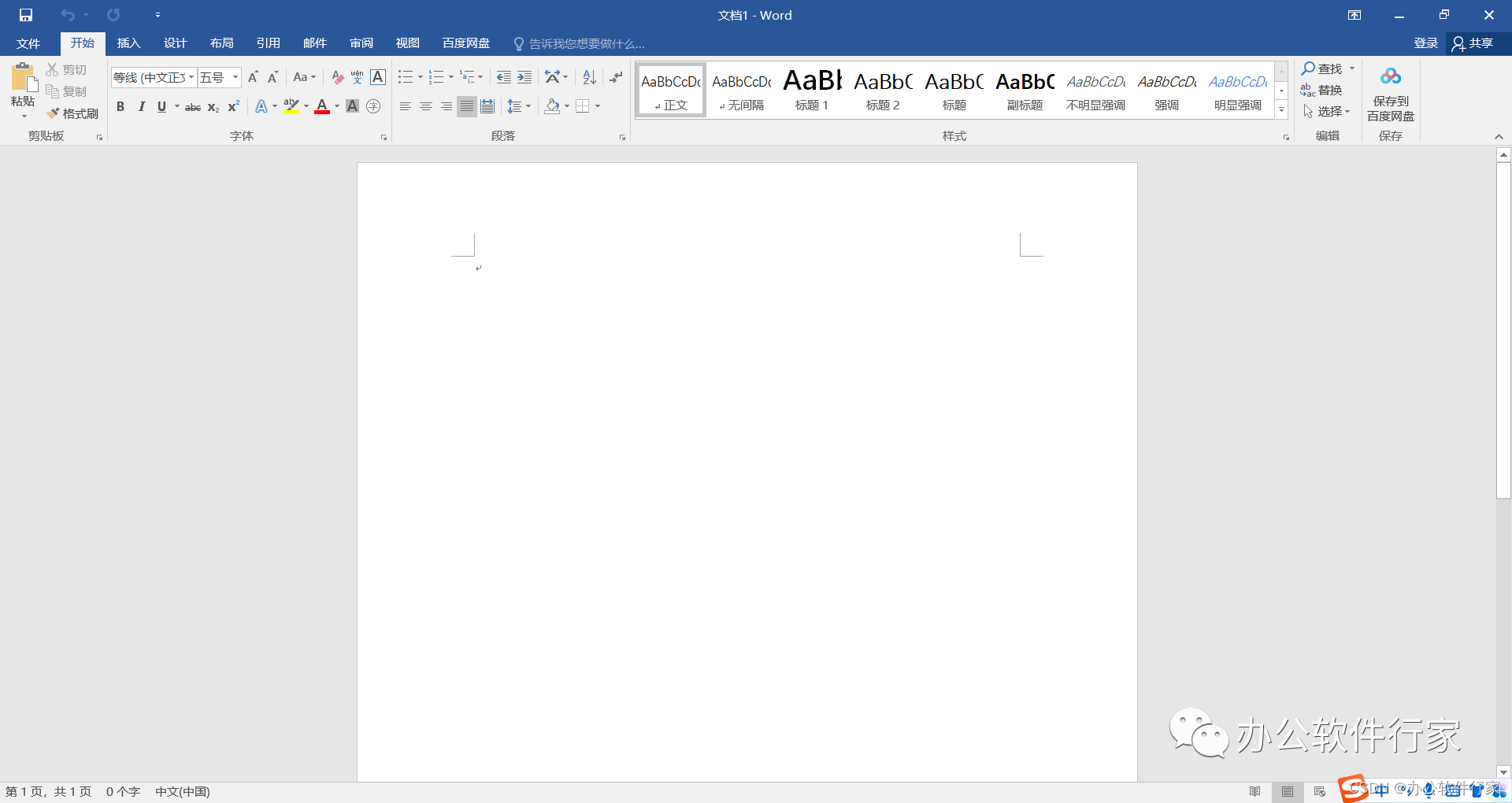Switch to the Baidu Netdisk (百度网盘) tab
The width and height of the screenshot is (1512, 803).
(466, 43)
